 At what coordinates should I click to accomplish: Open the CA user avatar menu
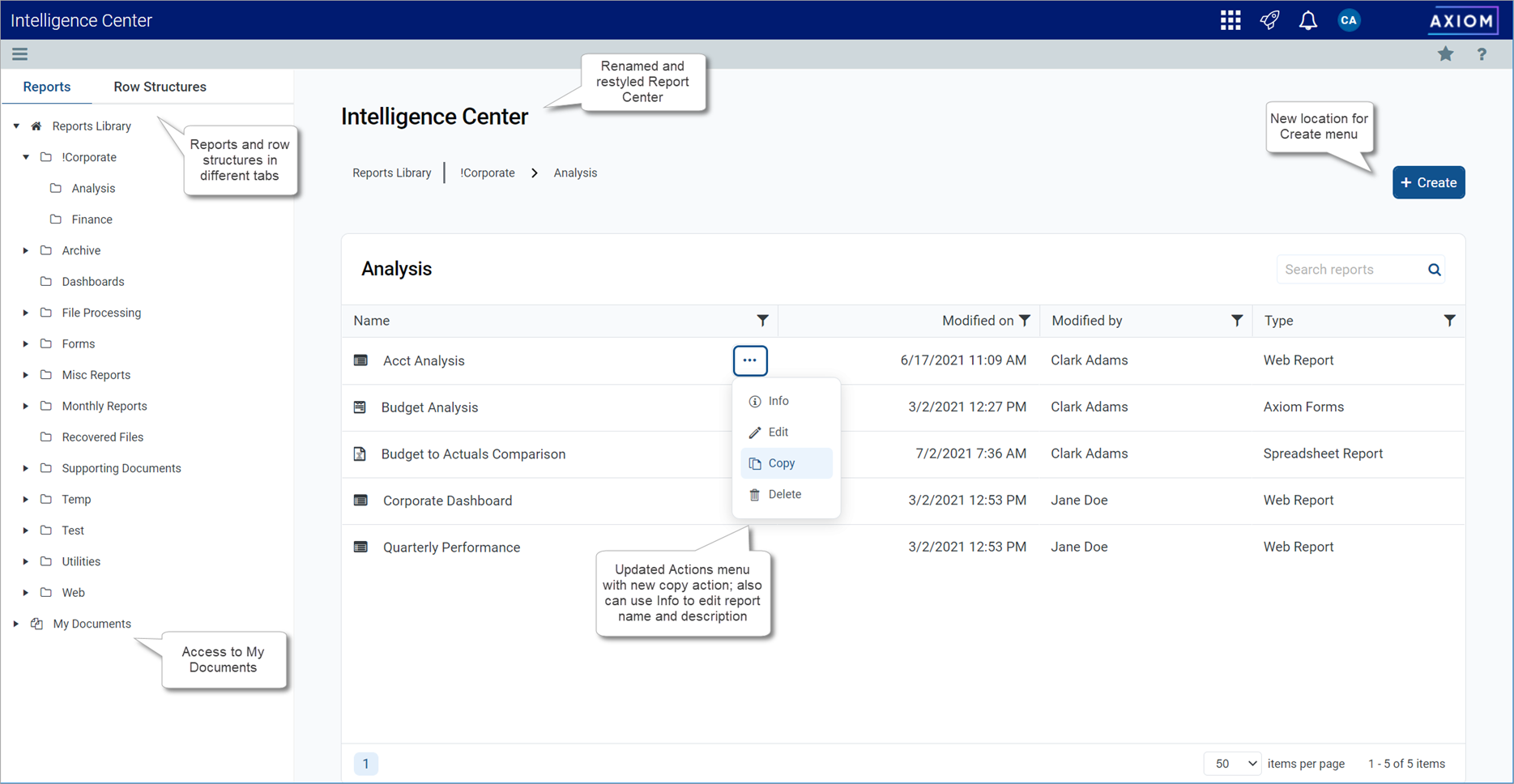tap(1349, 20)
